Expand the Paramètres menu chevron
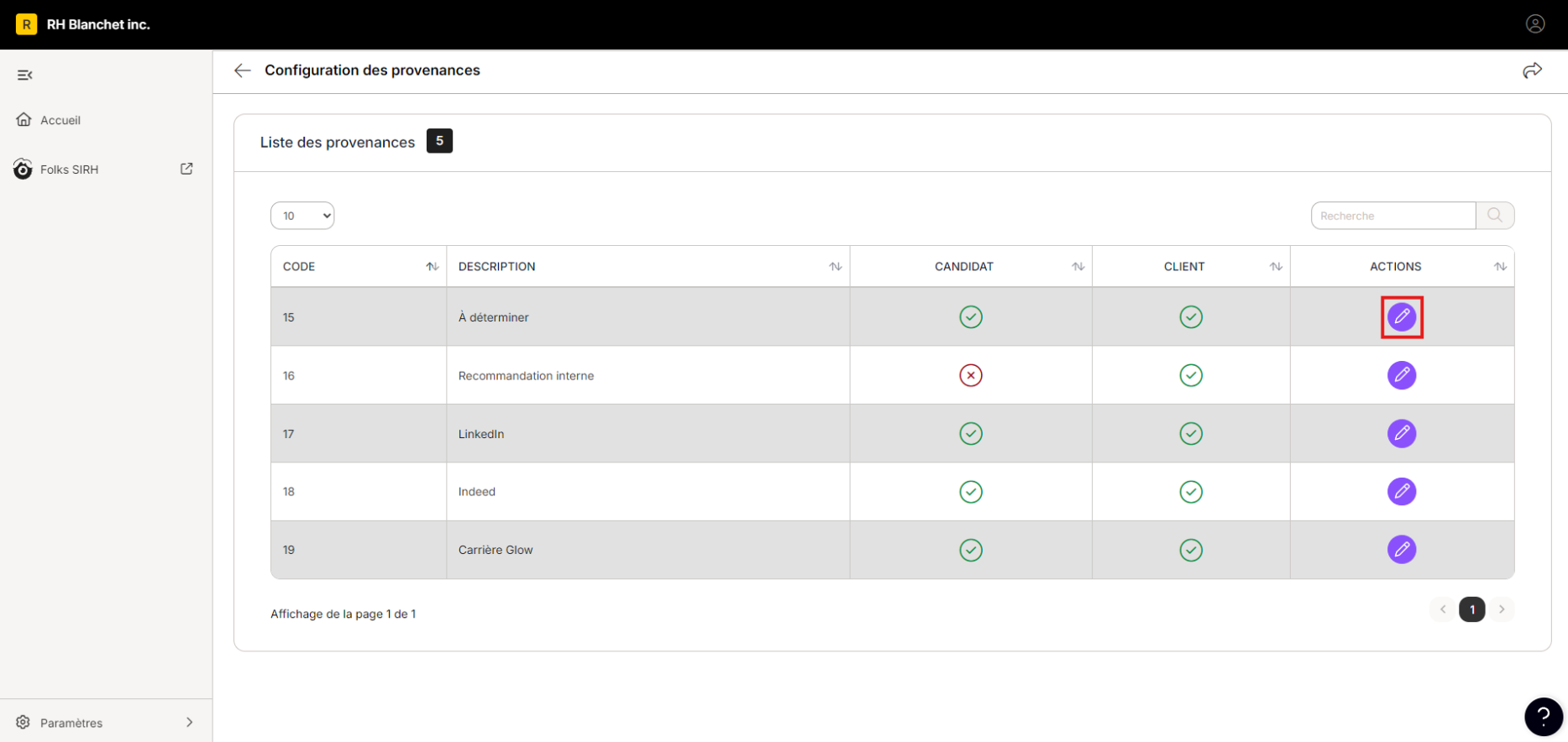The width and height of the screenshot is (1568, 742). pyautogui.click(x=190, y=722)
